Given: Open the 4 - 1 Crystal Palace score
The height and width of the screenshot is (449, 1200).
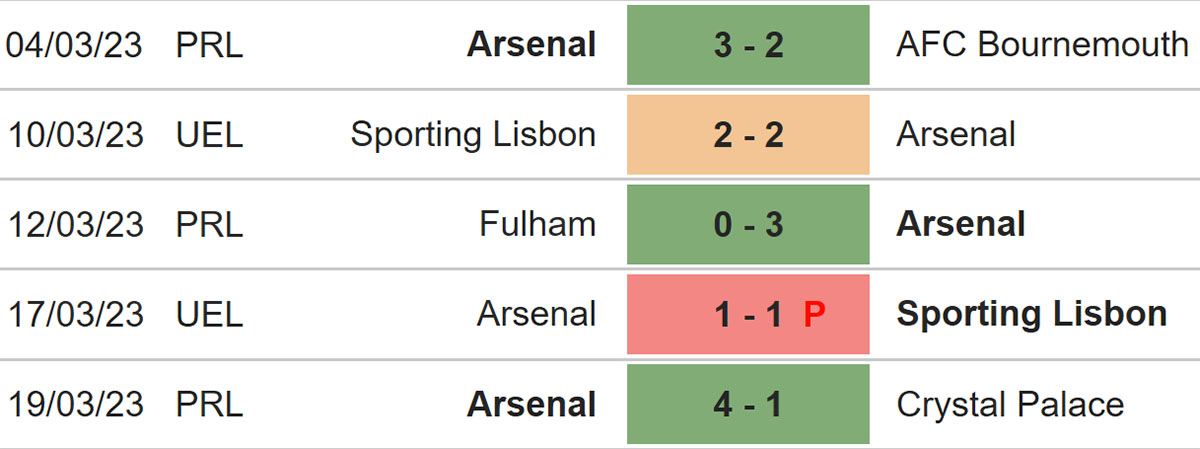Looking at the screenshot, I should tap(748, 404).
